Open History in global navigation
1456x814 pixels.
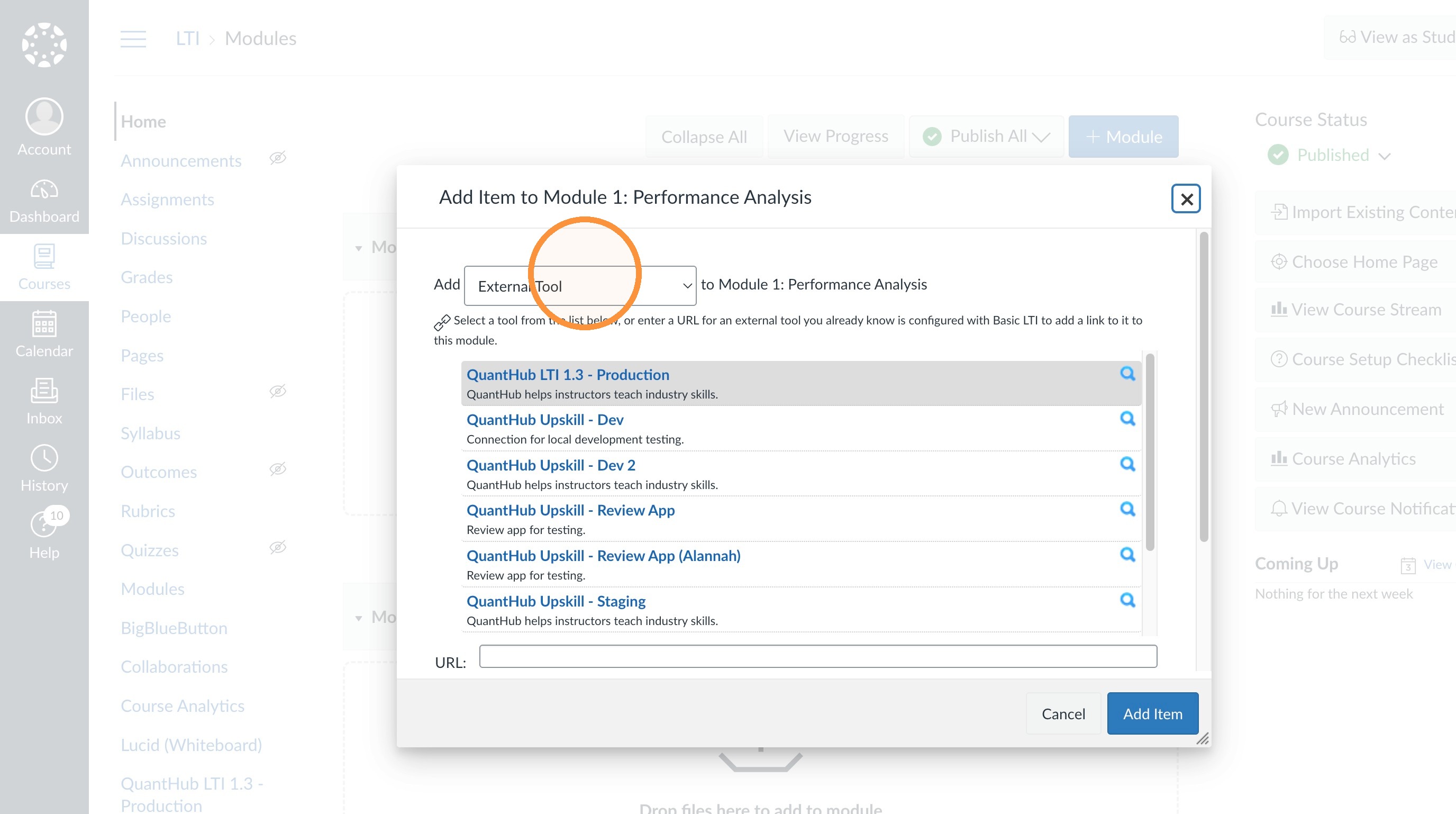[44, 468]
